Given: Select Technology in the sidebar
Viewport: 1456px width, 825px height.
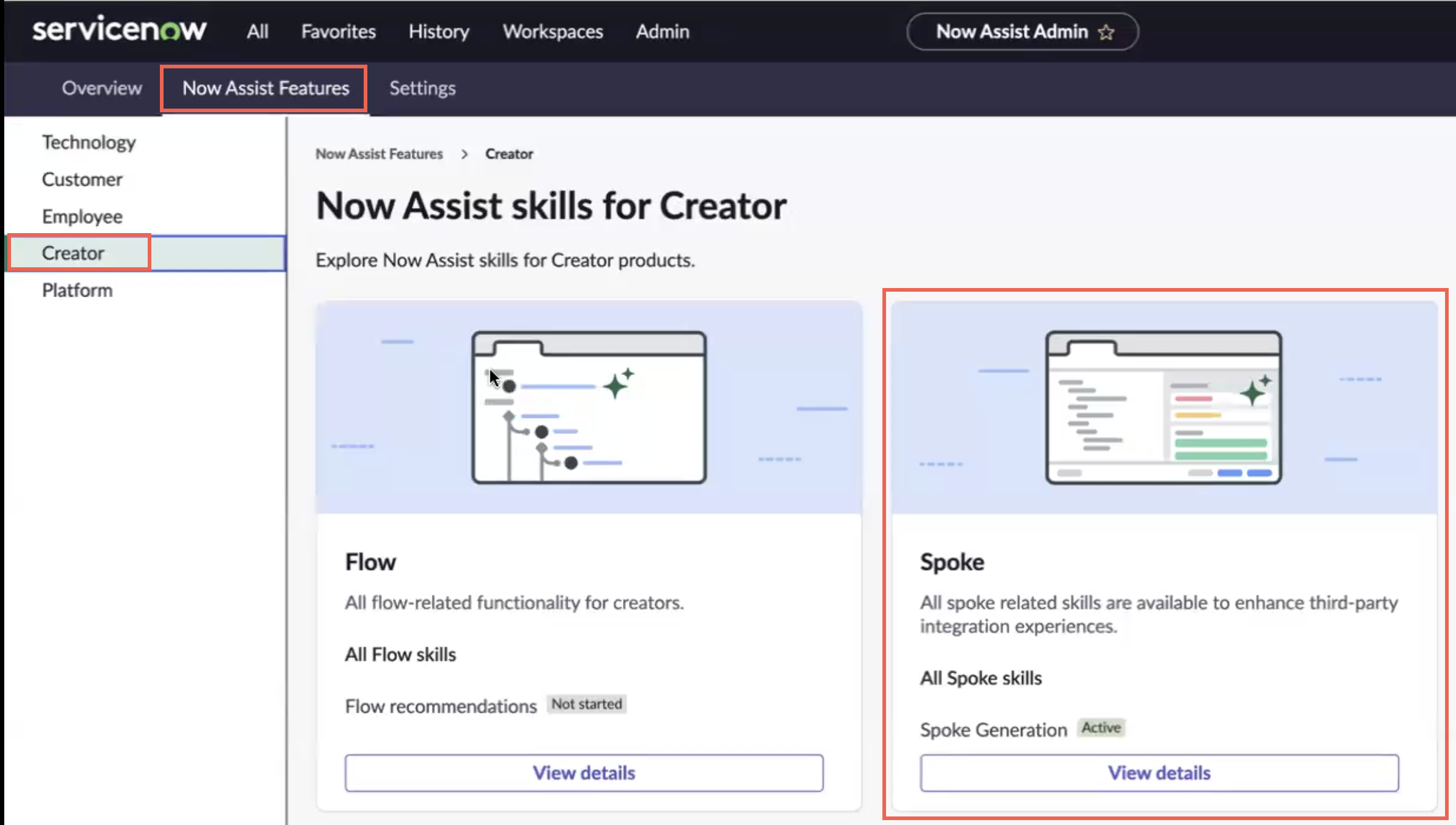Looking at the screenshot, I should pos(89,142).
